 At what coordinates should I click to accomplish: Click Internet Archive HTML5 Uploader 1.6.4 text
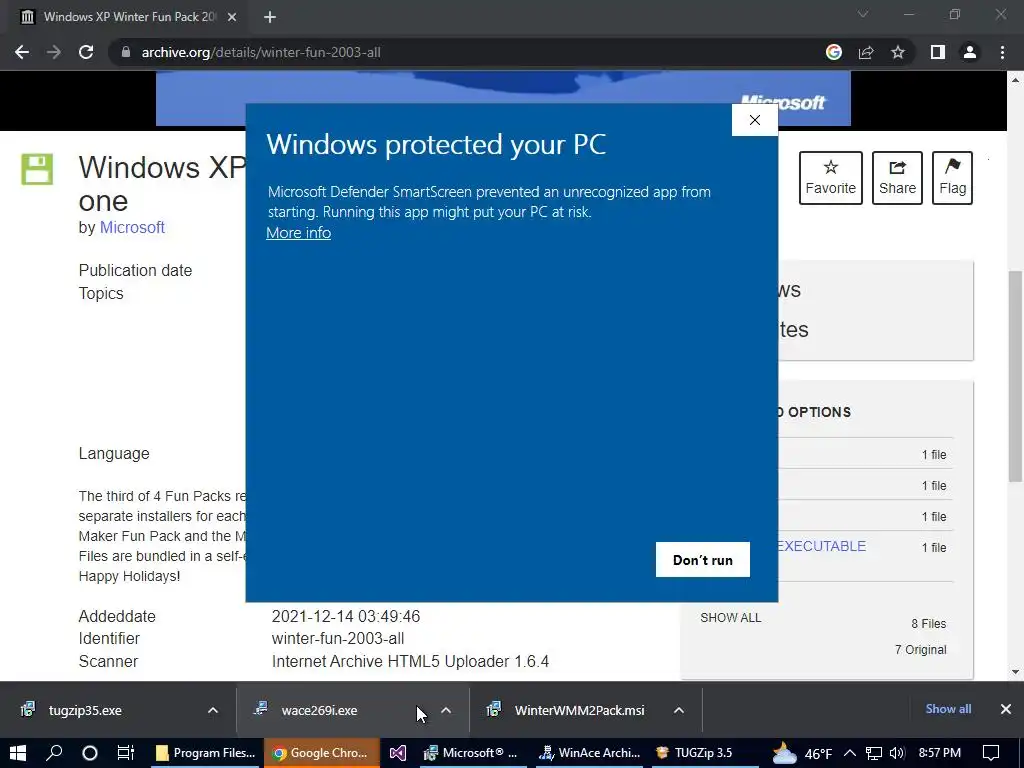410,662
